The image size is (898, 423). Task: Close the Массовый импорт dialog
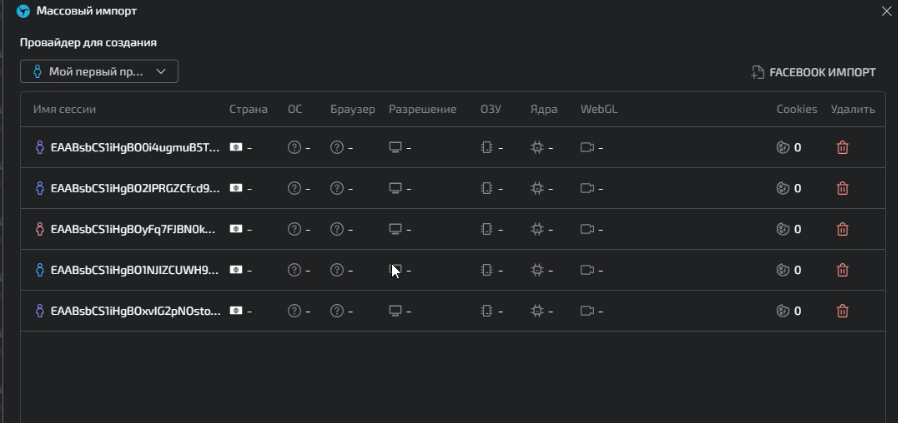(887, 11)
